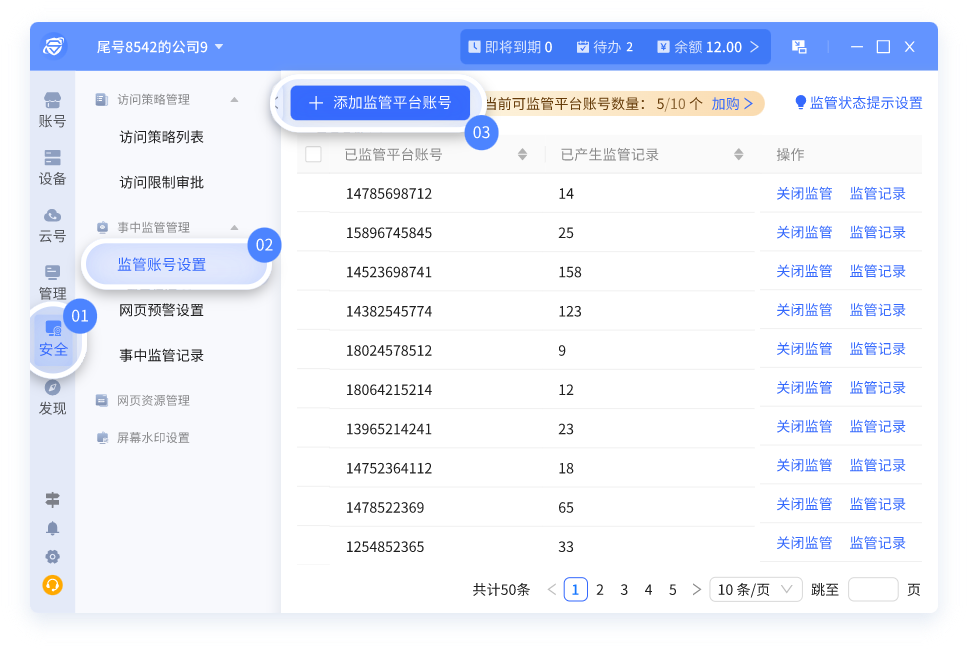Sort by 已监管平台账号 column arrows
Screen dimensions: 968x651
(522, 154)
